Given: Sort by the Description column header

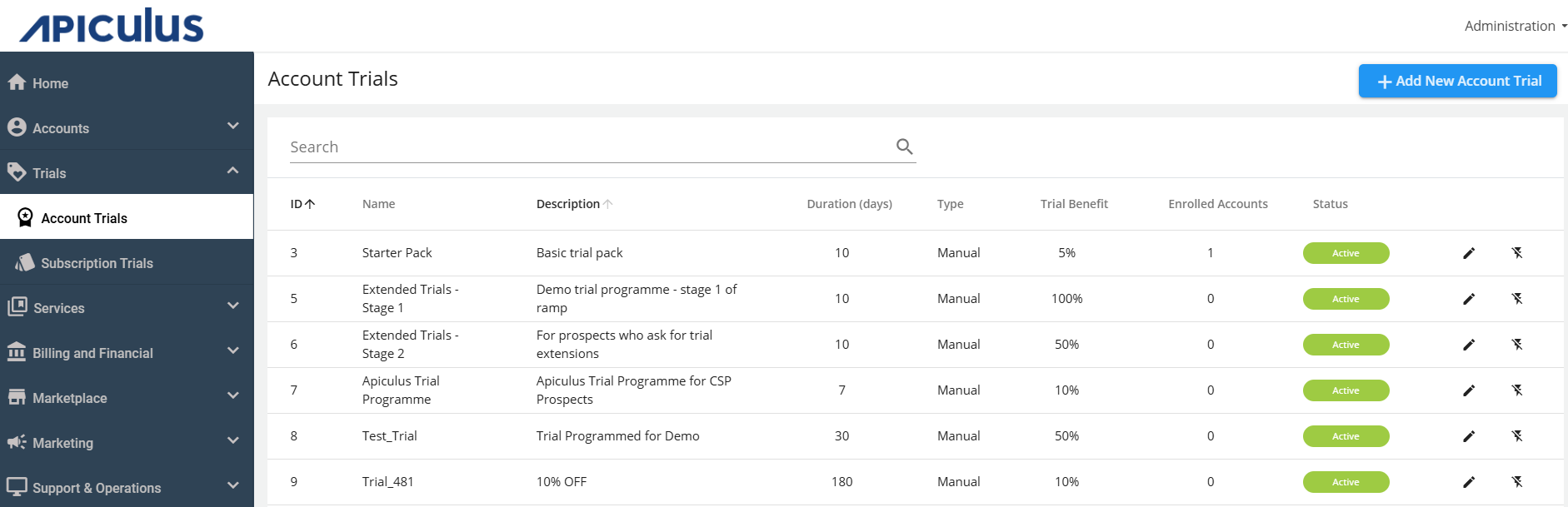Looking at the screenshot, I should tap(568, 204).
